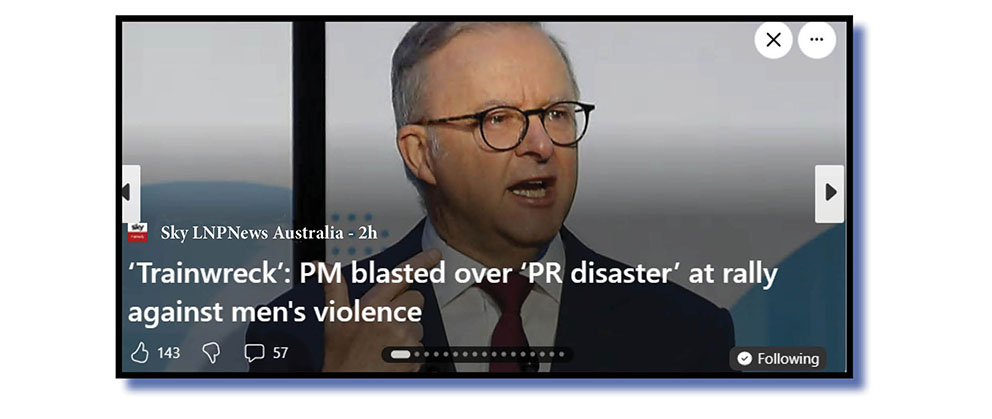The height and width of the screenshot is (419, 992).
Task: Click the thumbs down dislike icon
Action: [211, 353]
